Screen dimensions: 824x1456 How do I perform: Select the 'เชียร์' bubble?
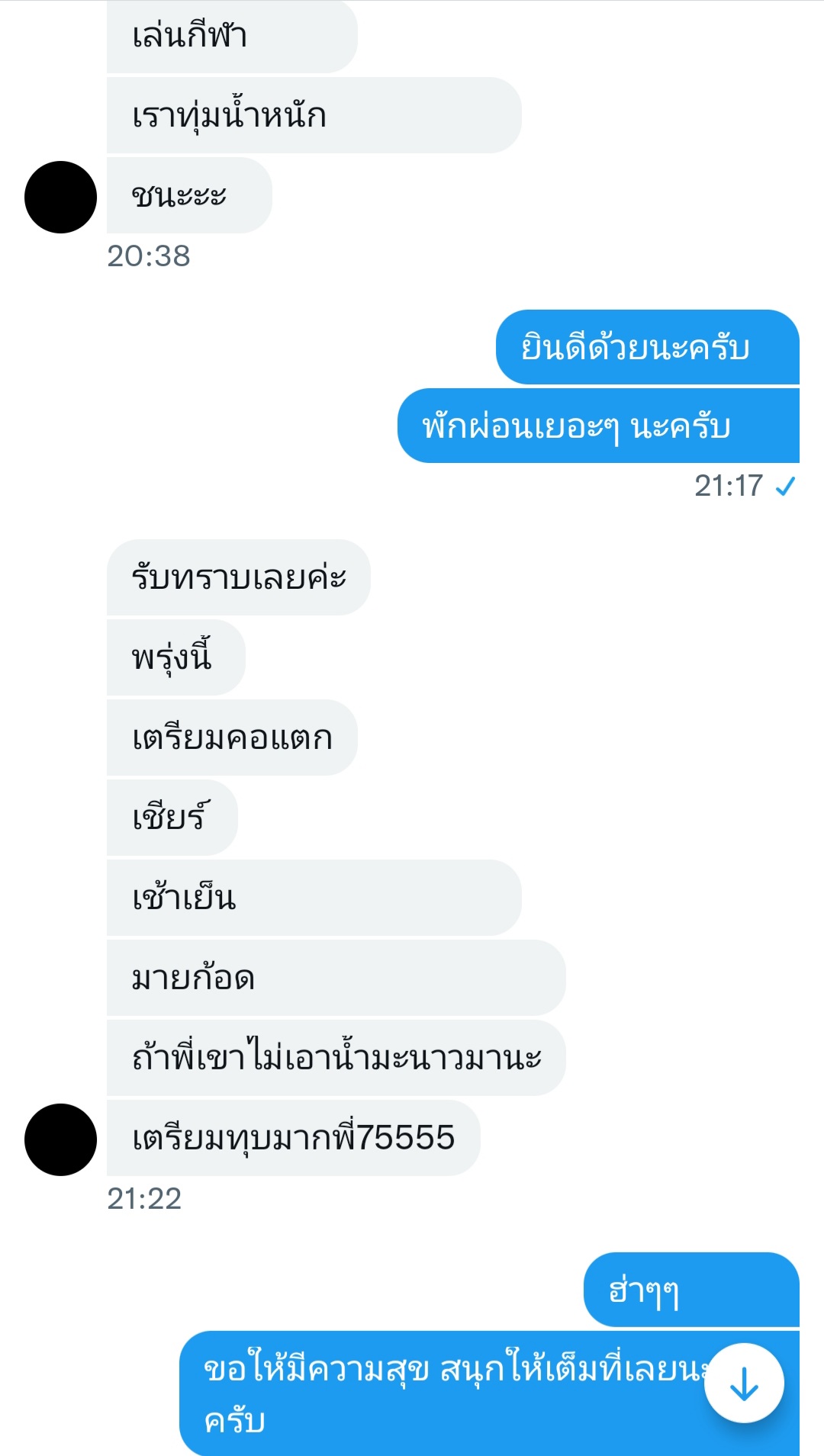click(172, 818)
